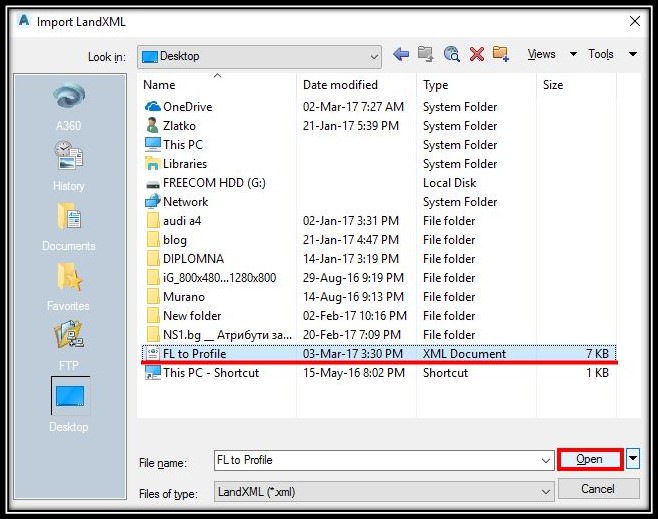Click the 1 KB size cell
Viewport: 658px width, 519px height.
597,373
